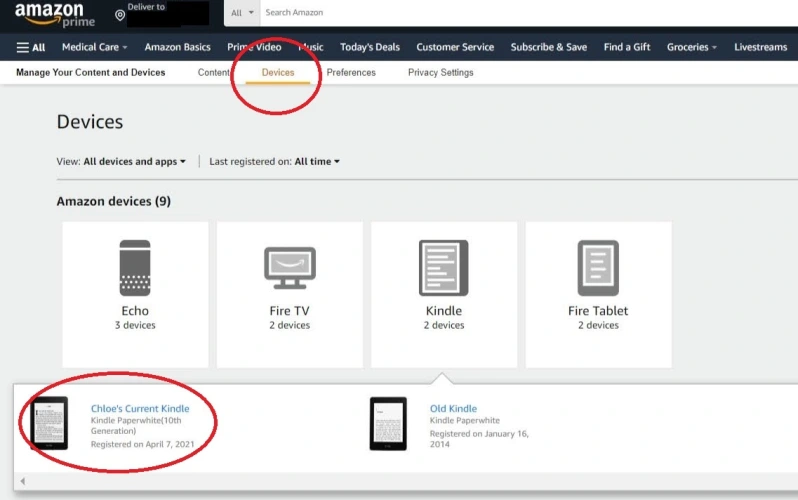Select the Echo device icon

pos(135,267)
